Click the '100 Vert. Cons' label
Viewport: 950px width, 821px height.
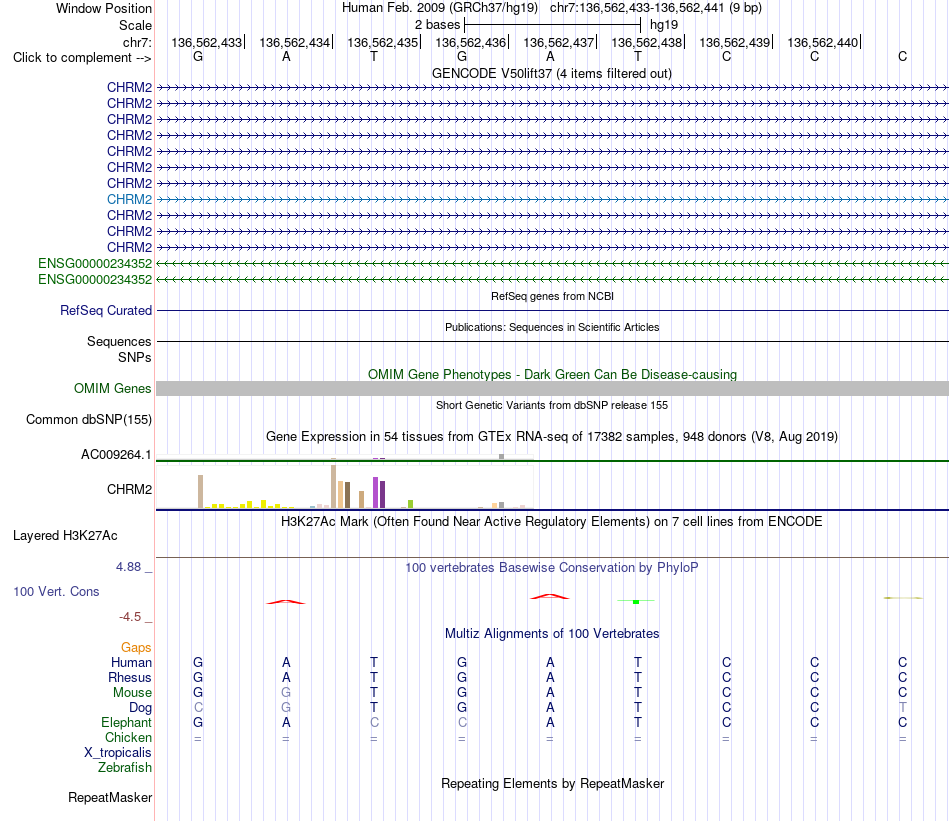tap(56, 591)
